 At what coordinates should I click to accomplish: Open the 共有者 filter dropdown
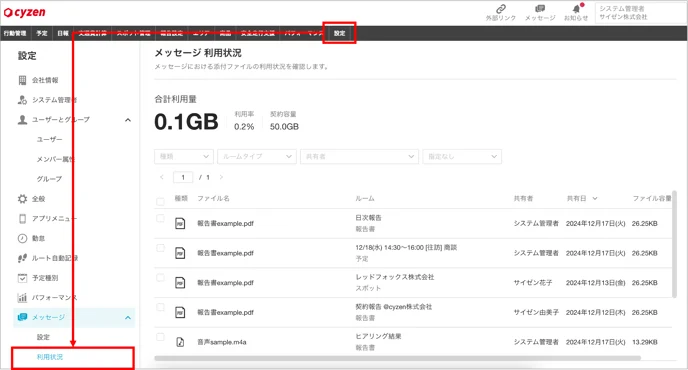(359, 156)
